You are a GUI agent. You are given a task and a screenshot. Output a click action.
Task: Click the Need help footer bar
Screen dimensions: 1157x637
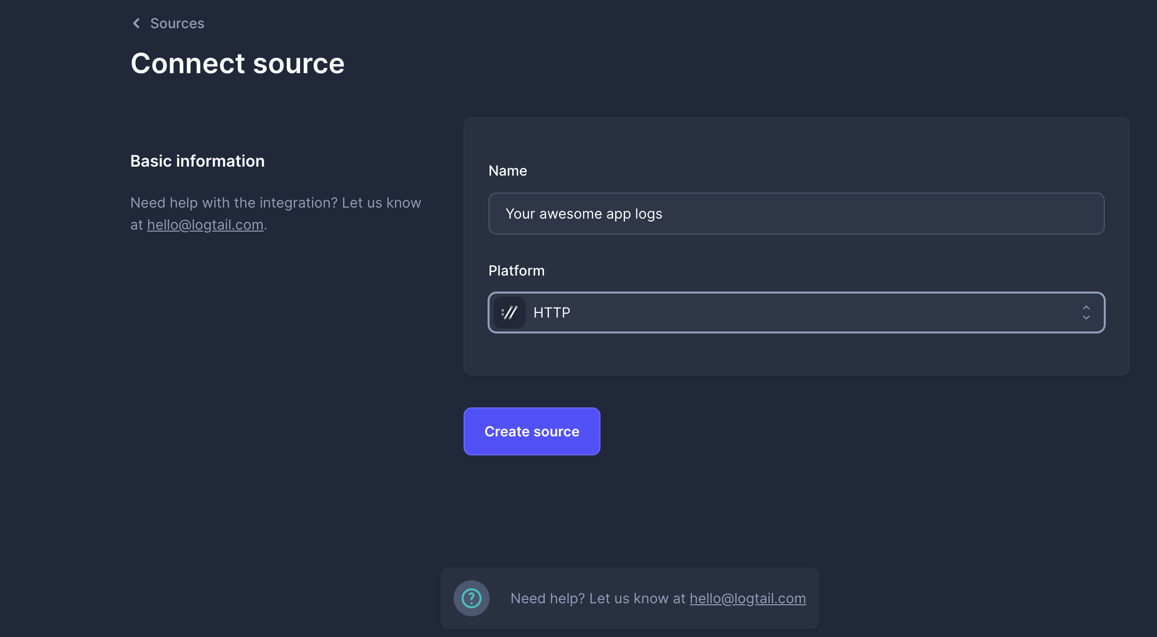630,597
